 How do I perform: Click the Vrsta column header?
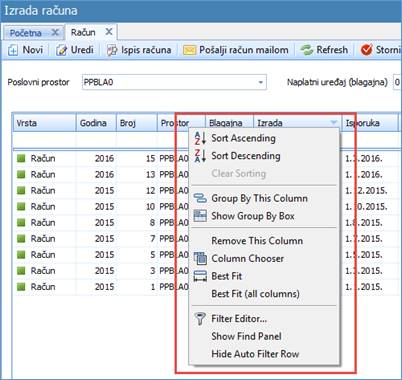[x=45, y=123]
